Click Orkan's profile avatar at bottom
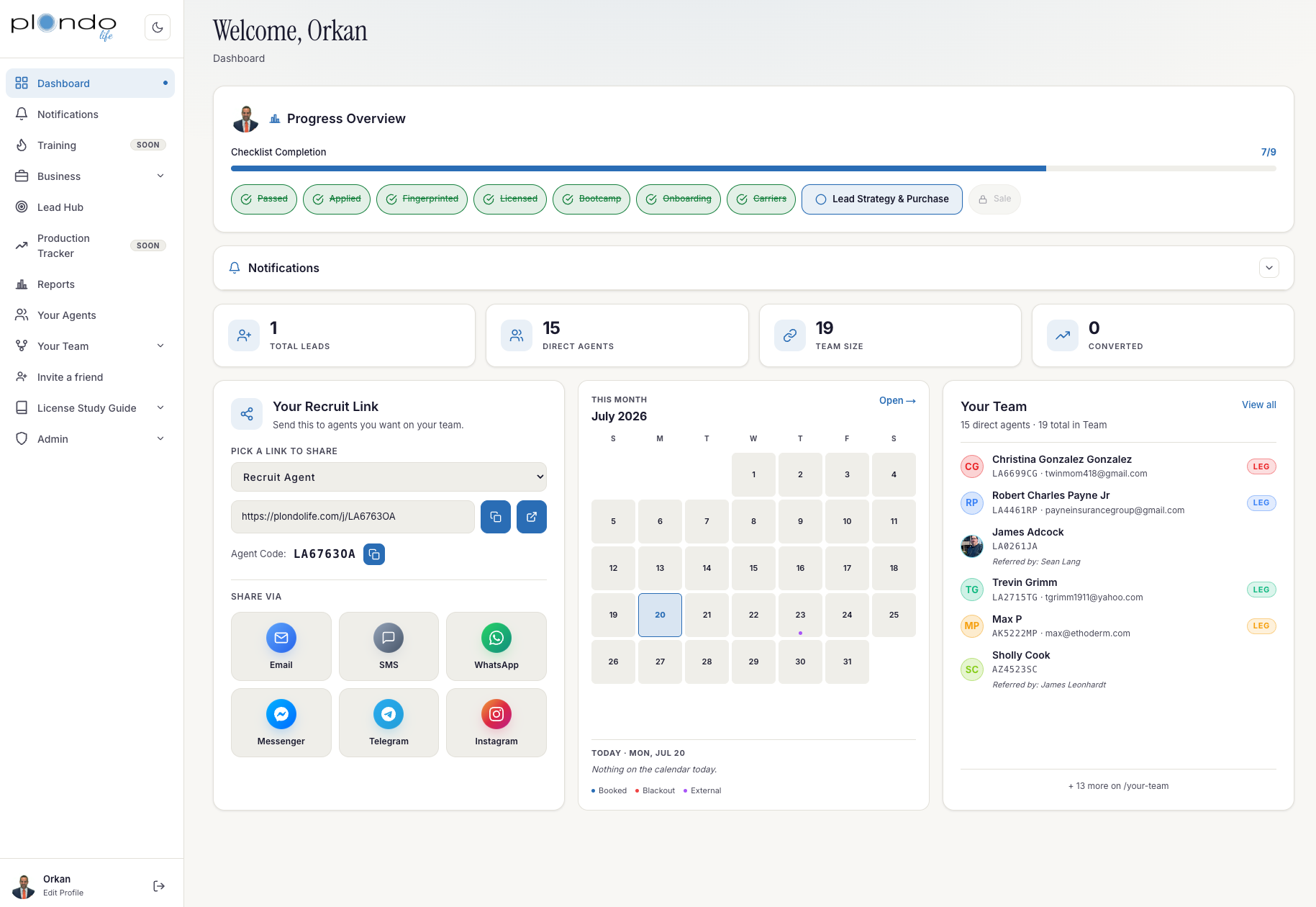 tap(24, 886)
